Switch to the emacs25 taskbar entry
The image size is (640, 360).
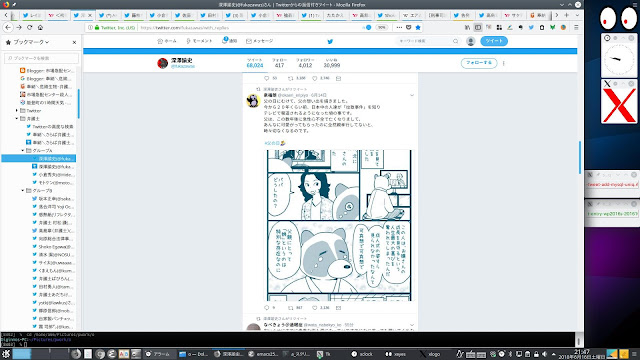tap(263, 354)
